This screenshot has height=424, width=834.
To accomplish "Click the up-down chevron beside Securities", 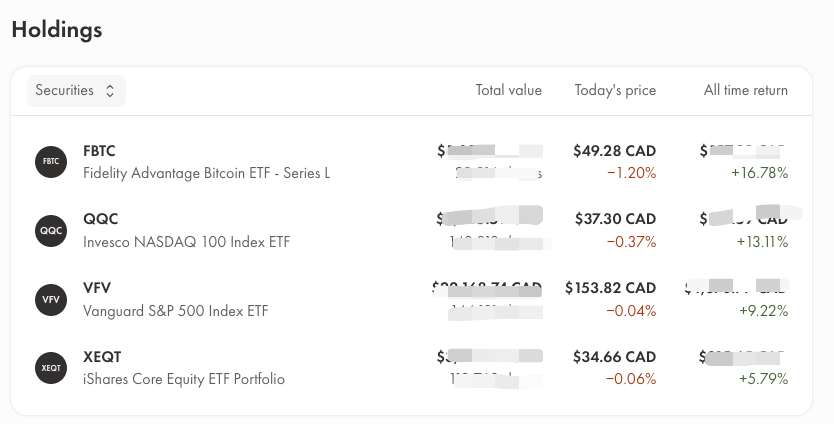I will pos(110,91).
